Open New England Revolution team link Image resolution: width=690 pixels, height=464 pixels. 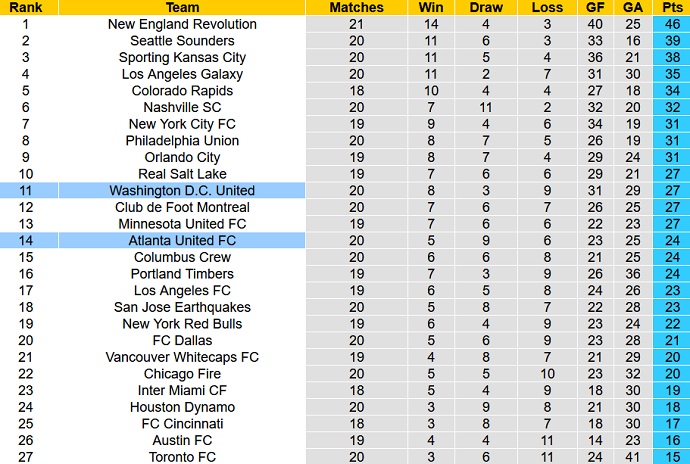point(181,24)
